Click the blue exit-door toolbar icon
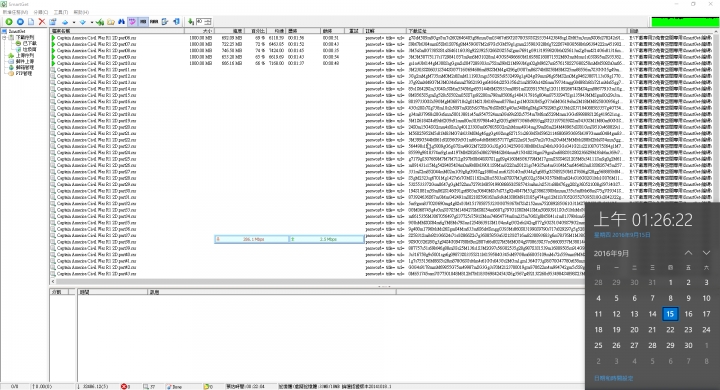 coord(176,22)
